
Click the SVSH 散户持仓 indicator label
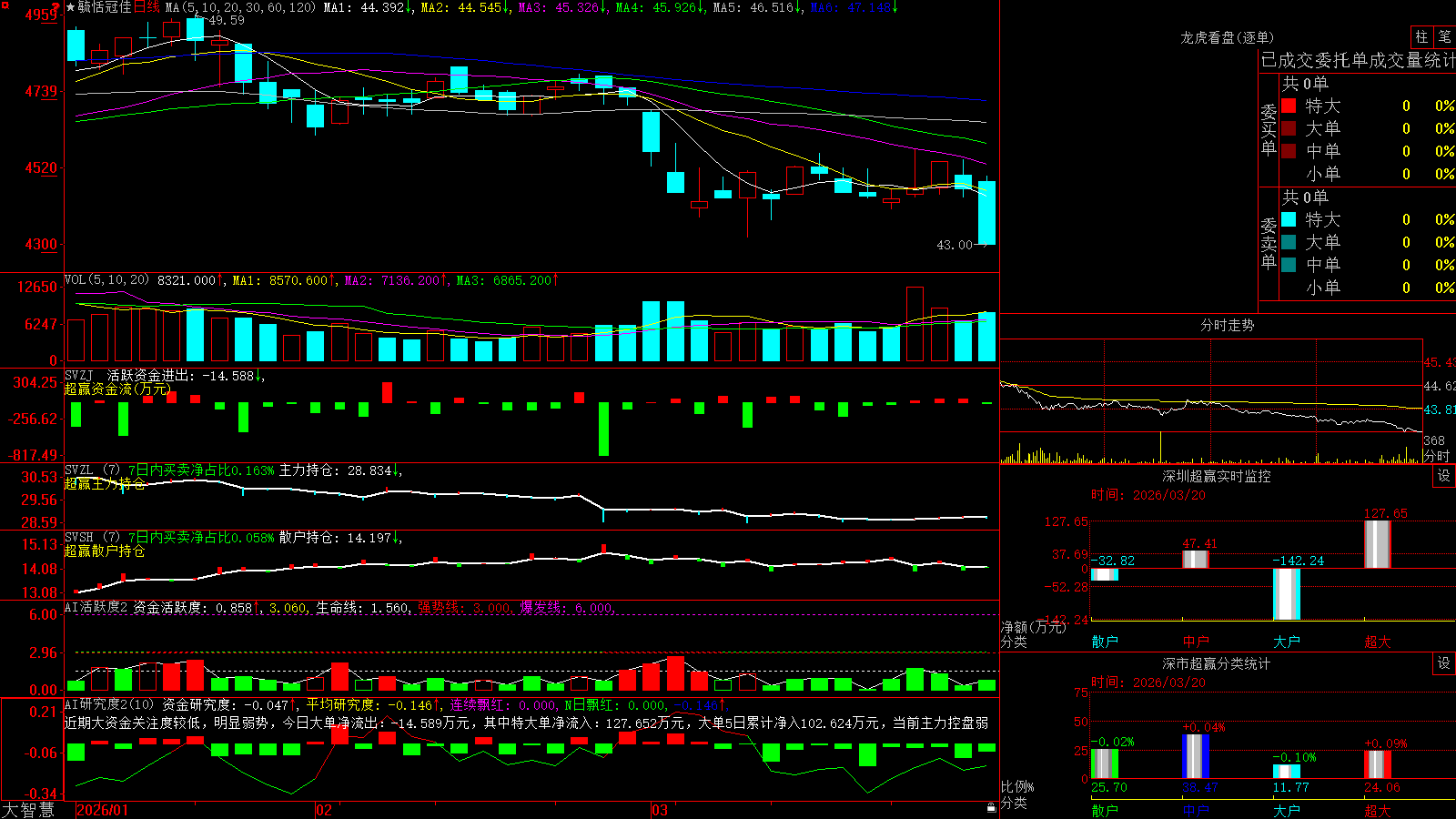coord(78,538)
